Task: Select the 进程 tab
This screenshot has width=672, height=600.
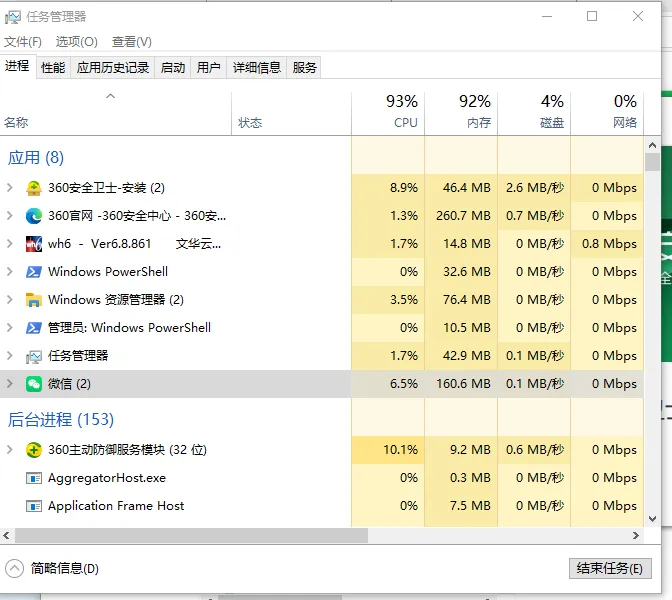Action: 18,66
